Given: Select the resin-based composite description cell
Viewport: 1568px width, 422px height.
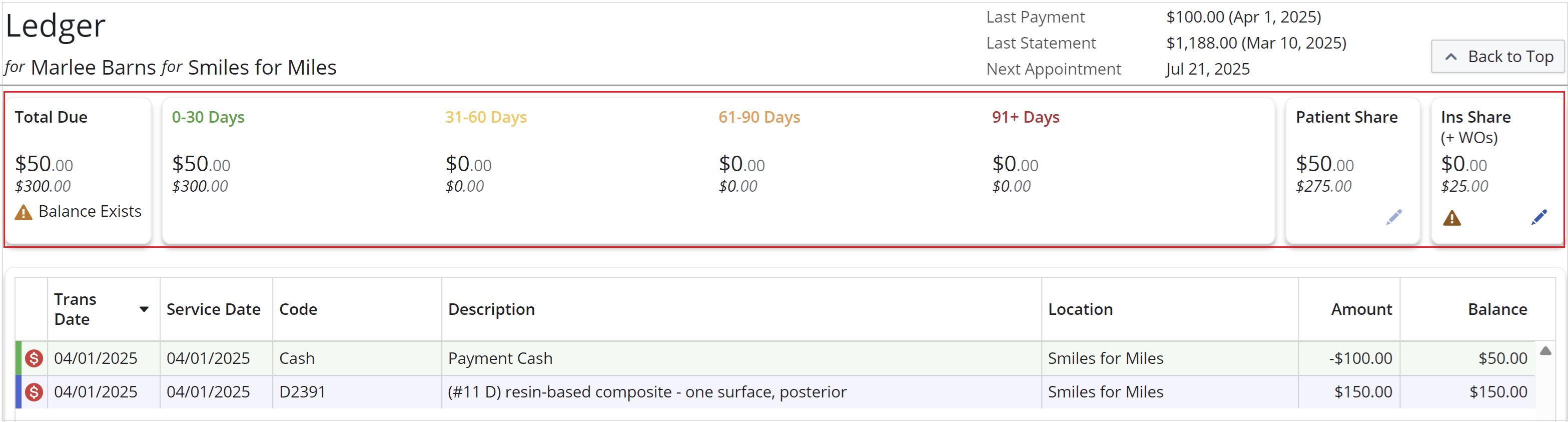Looking at the screenshot, I should [741, 392].
